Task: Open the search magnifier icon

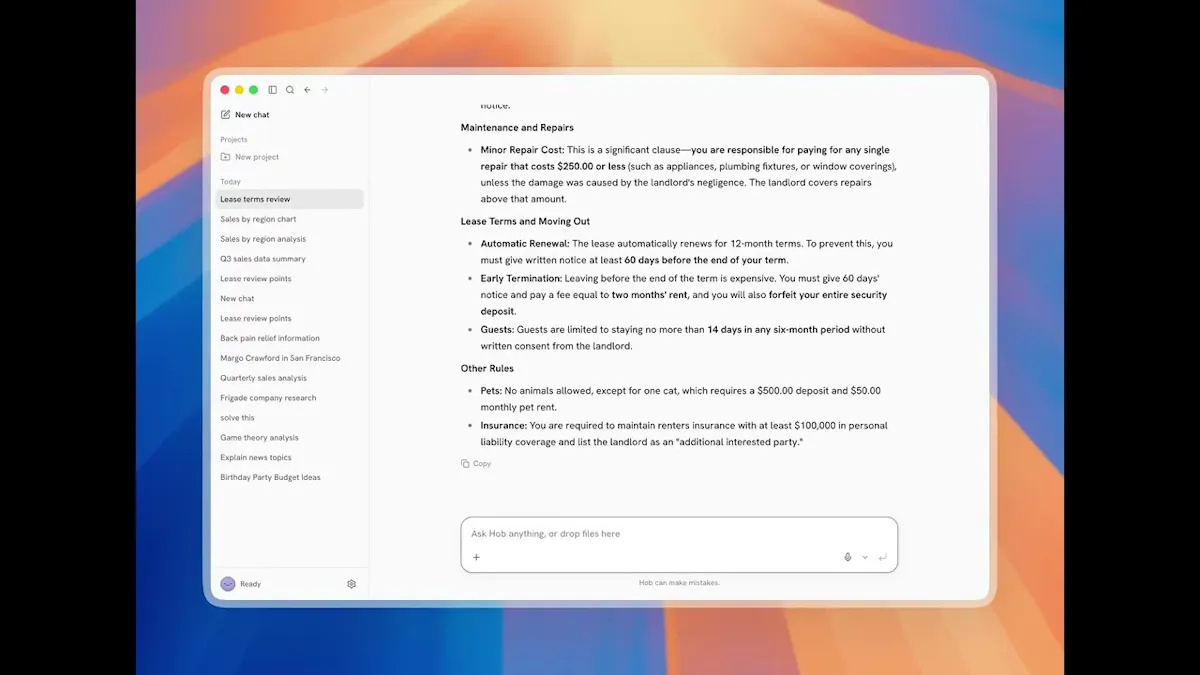Action: point(290,90)
